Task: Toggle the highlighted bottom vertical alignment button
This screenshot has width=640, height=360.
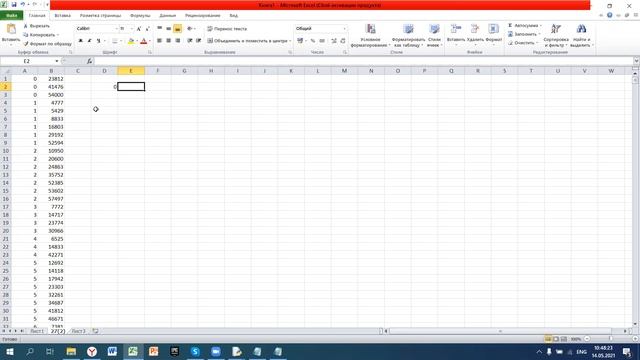Action: [x=178, y=29]
